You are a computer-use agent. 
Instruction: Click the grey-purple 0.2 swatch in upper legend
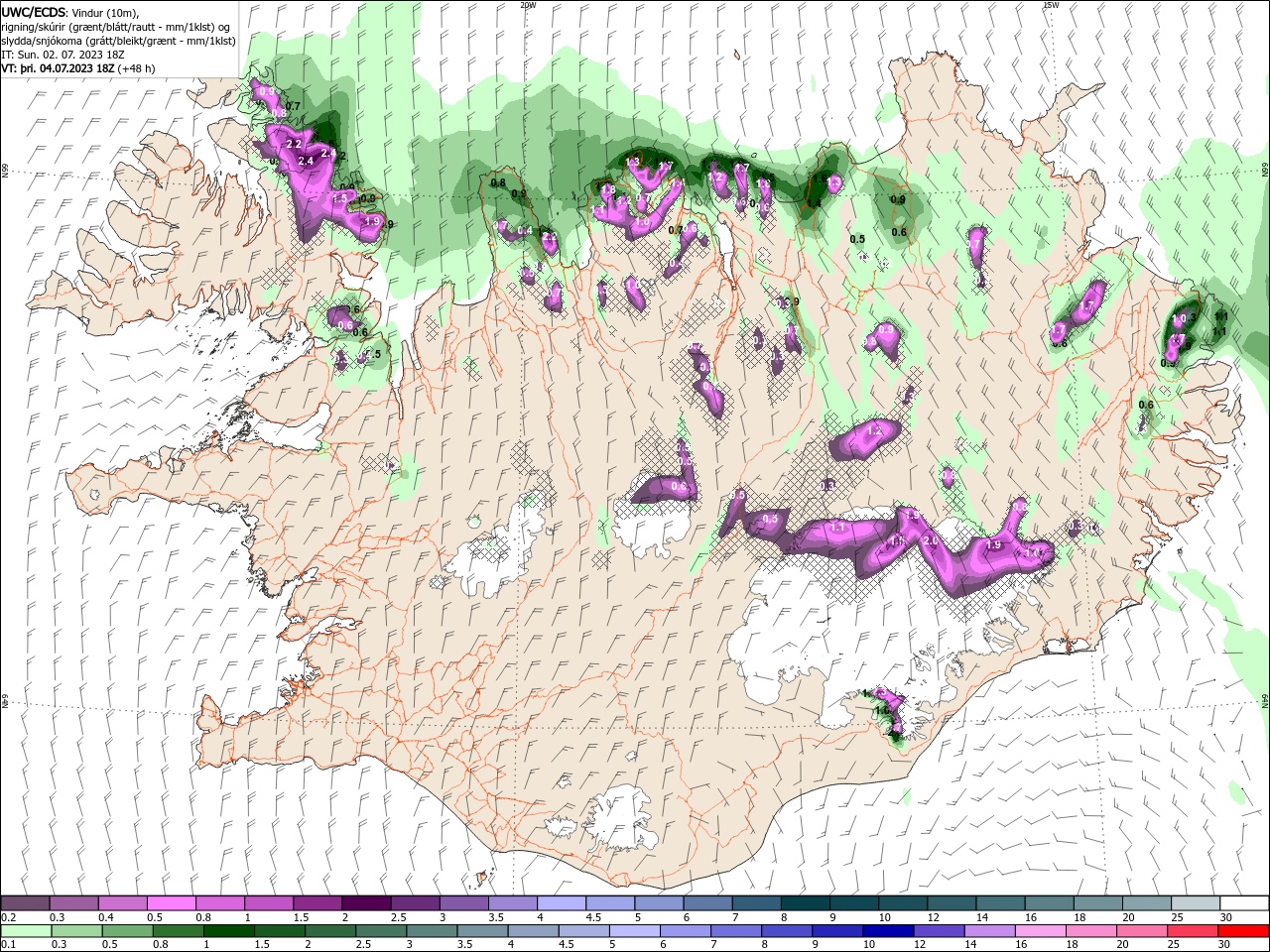point(25,902)
